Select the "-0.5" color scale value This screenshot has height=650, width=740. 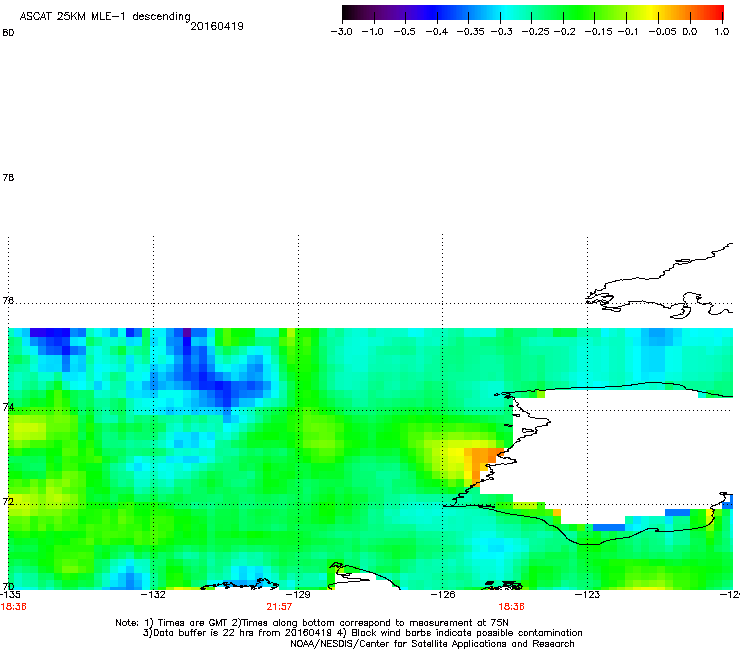click(404, 32)
